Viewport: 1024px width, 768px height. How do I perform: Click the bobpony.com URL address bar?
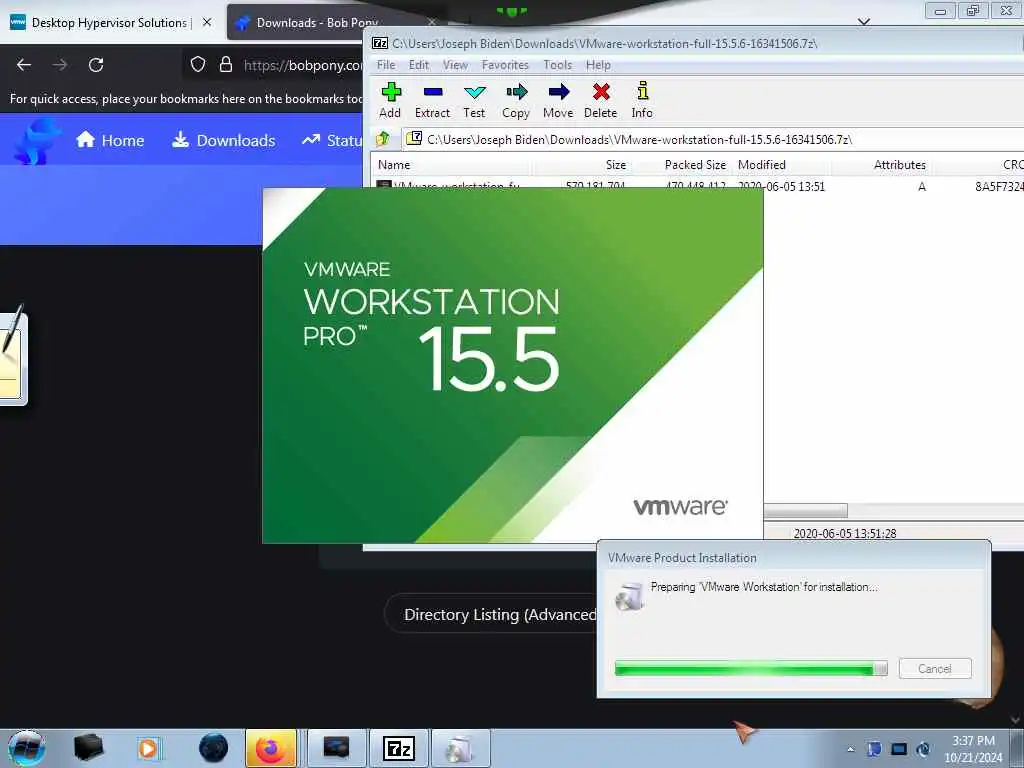tap(303, 65)
